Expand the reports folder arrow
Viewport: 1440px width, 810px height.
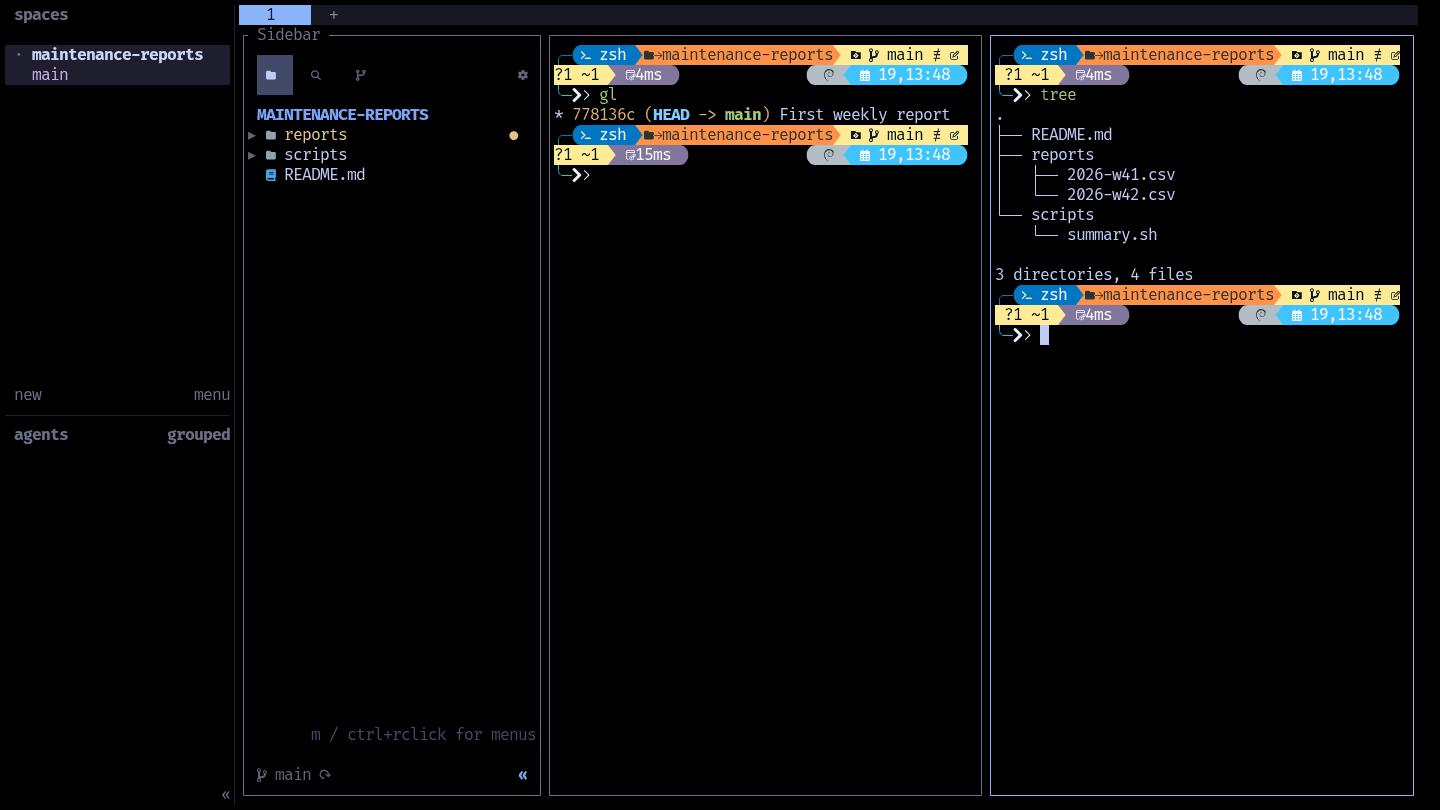click(x=252, y=135)
